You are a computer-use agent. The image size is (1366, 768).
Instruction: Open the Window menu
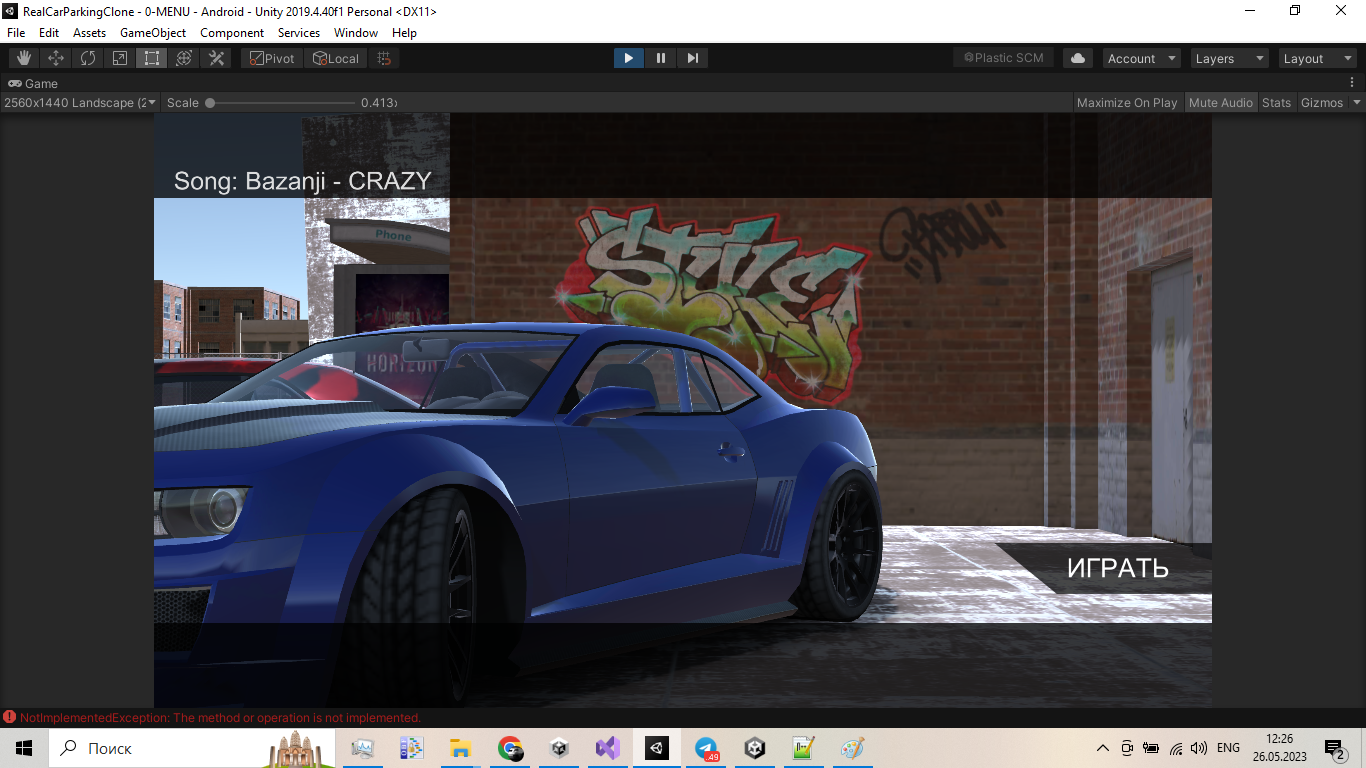tap(356, 32)
